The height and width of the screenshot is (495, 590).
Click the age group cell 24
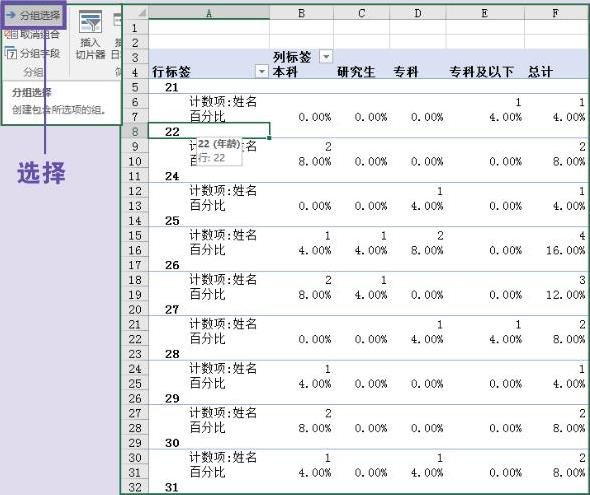pos(172,176)
